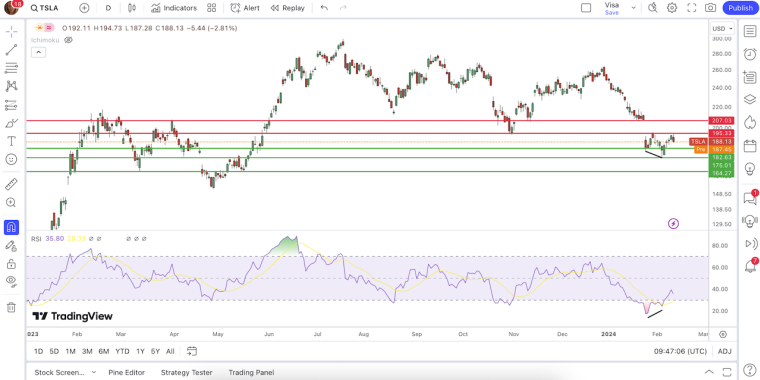760x380 pixels.
Task: Select the ruler measure tool
Action: (12, 184)
